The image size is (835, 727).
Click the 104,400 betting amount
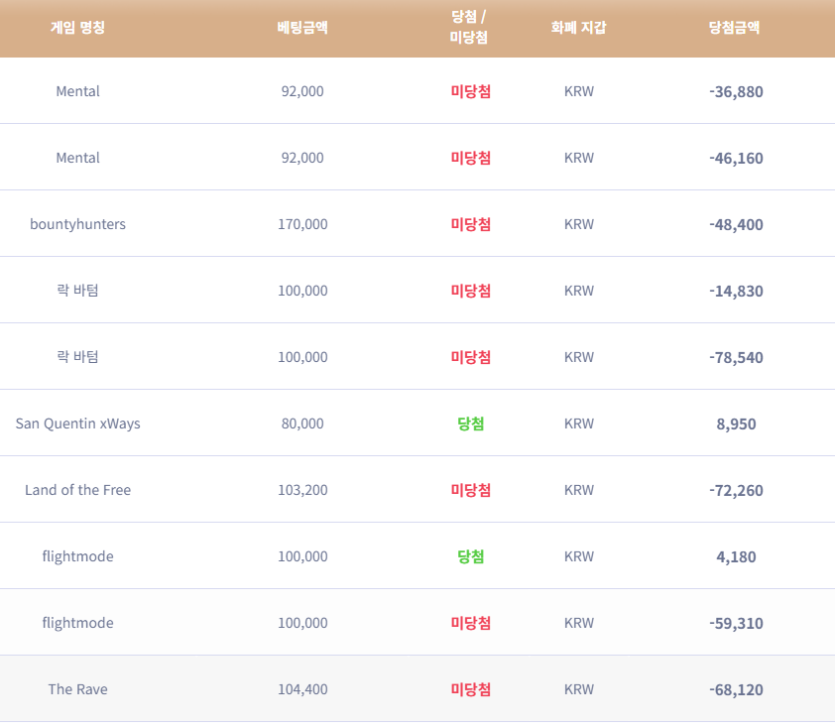[x=302, y=689]
